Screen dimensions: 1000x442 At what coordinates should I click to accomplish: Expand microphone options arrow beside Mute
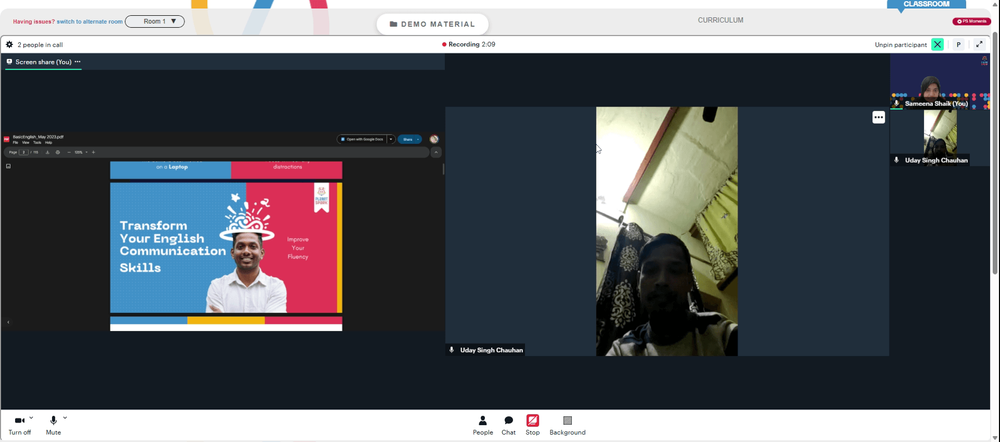point(65,418)
